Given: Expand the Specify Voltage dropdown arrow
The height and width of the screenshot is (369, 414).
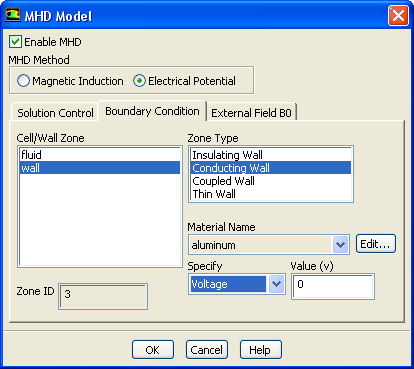Looking at the screenshot, I should tap(276, 284).
